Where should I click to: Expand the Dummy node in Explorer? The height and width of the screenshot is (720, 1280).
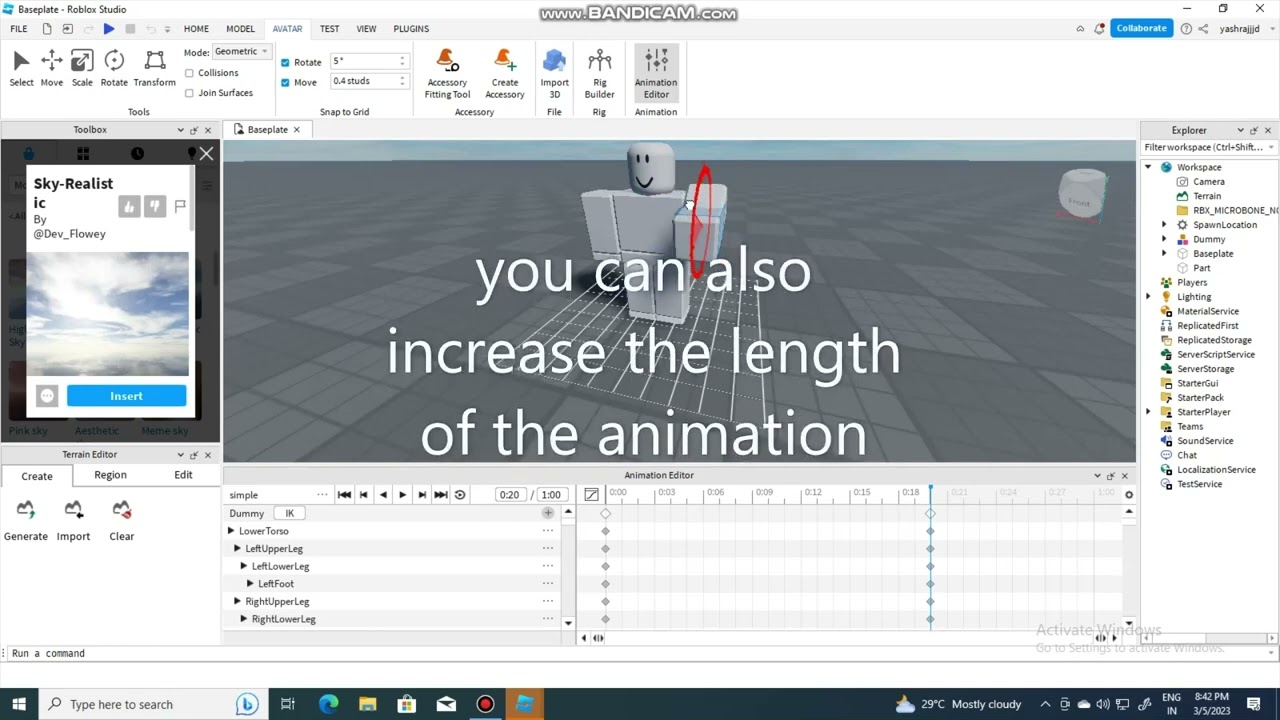pyautogui.click(x=1163, y=239)
